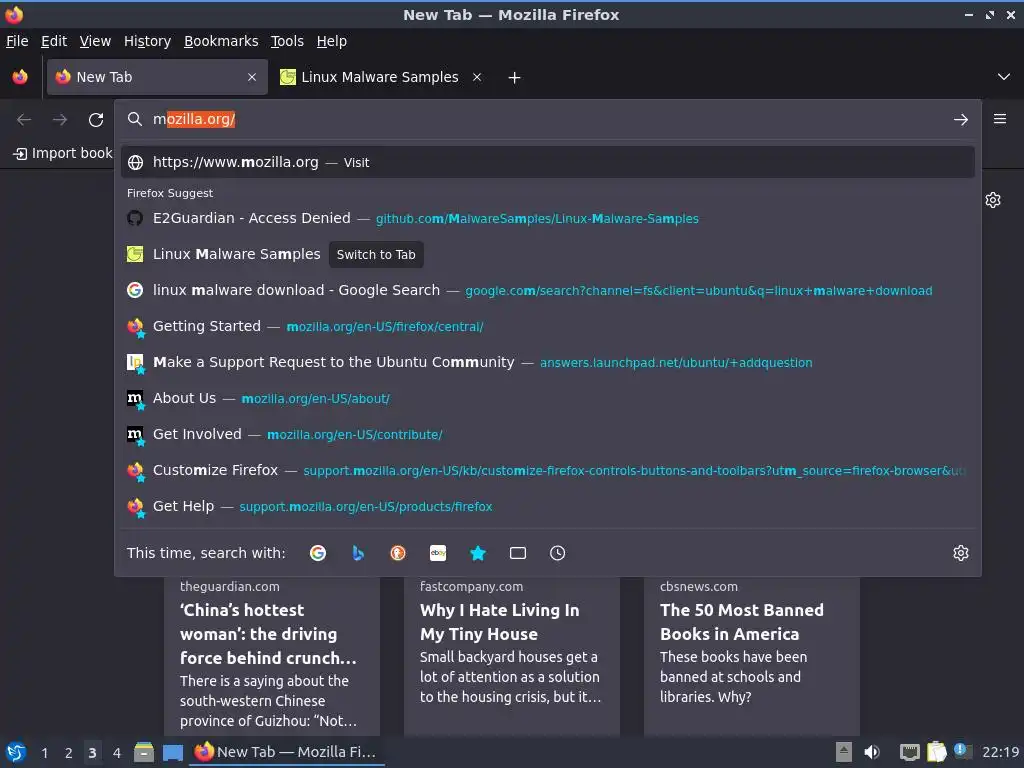Open the Bookmarks menu
This screenshot has height=768, width=1024.
pos(221,41)
